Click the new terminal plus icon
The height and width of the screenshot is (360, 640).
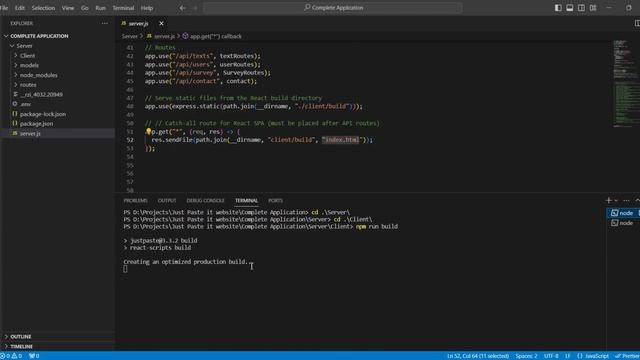(609, 200)
